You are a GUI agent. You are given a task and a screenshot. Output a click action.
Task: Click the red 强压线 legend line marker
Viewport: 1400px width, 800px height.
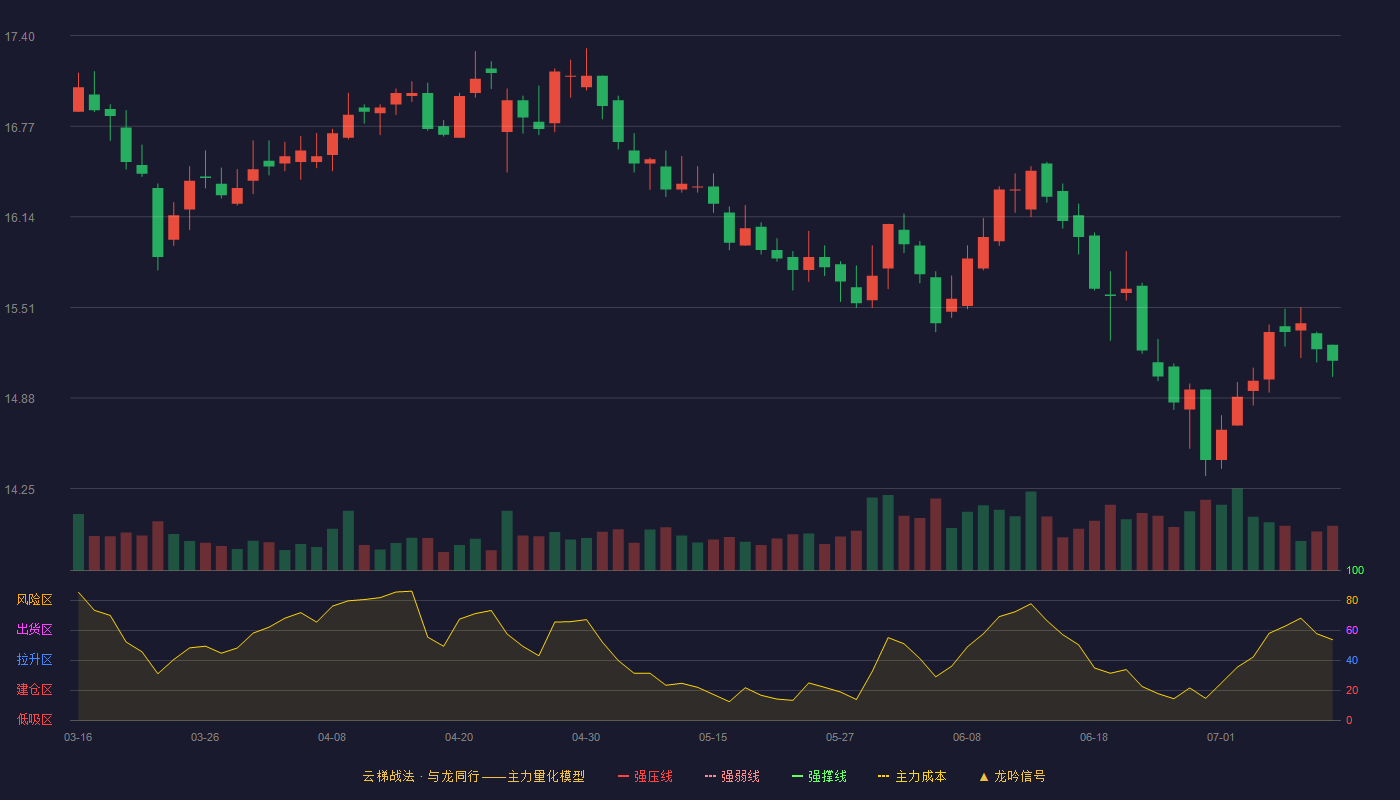[624, 776]
